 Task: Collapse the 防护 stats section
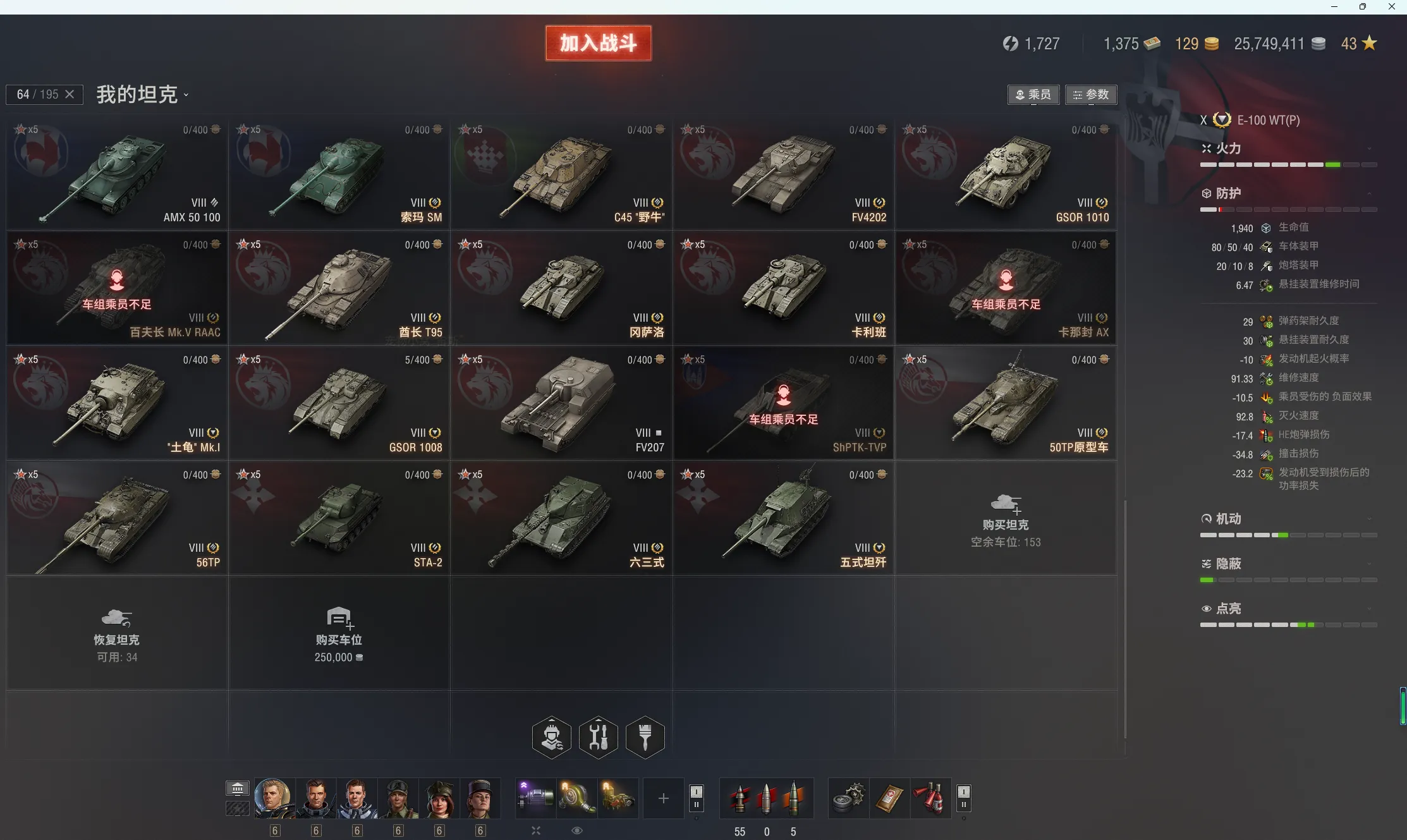(1369, 193)
